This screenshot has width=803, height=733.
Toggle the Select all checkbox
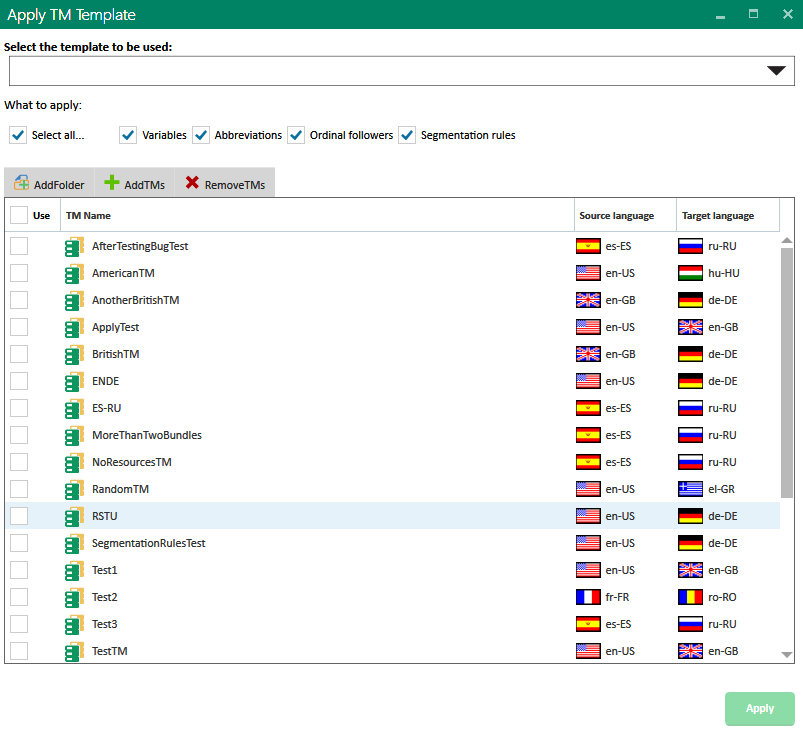point(18,135)
